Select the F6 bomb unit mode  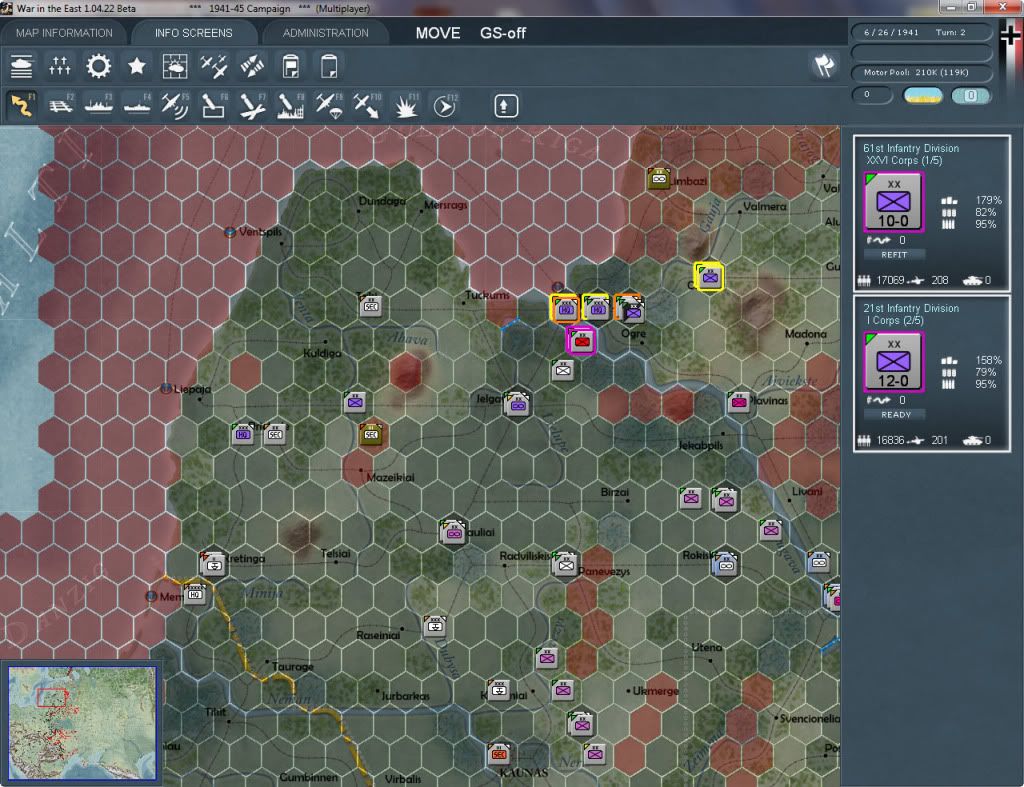[x=214, y=106]
